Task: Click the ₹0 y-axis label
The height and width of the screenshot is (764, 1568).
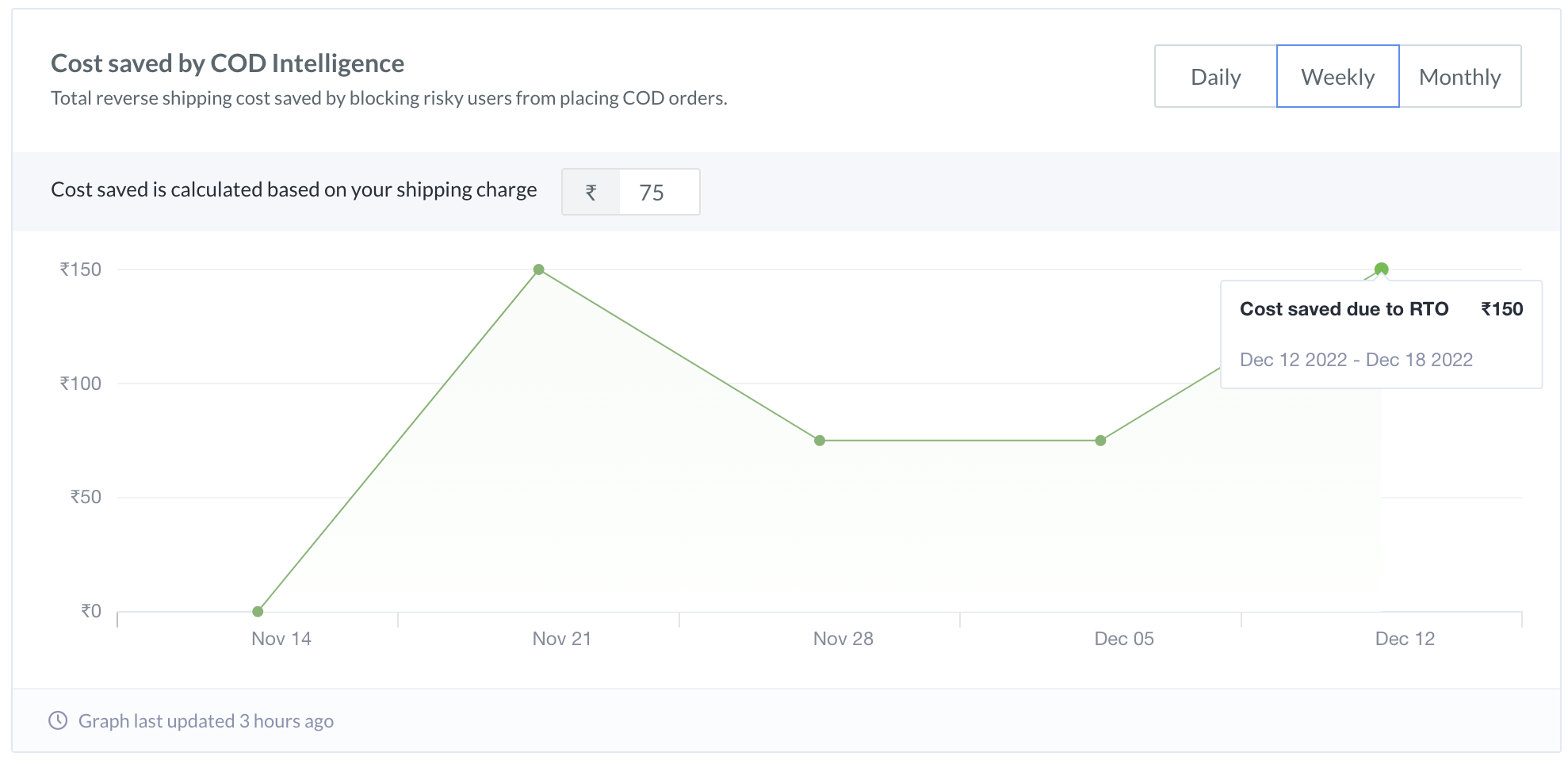Action: point(91,611)
